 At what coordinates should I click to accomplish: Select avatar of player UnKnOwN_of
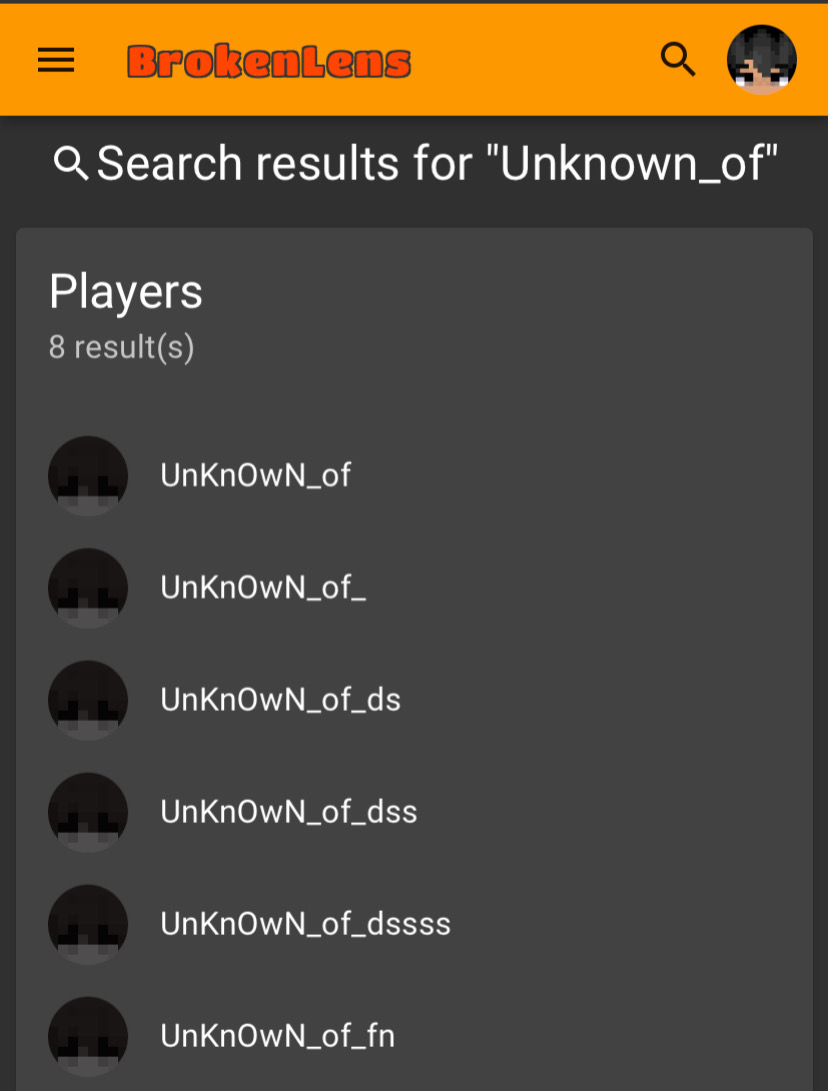88,476
